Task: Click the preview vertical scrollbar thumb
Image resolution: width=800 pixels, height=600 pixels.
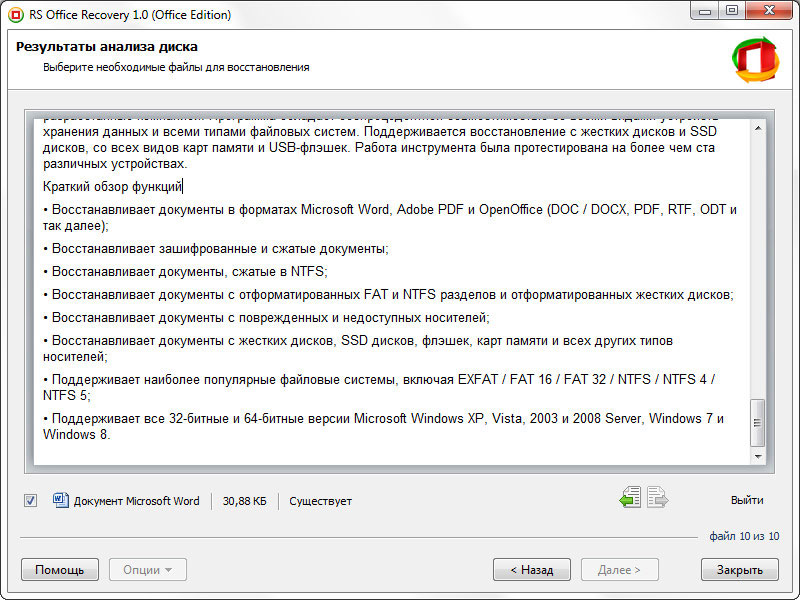Action: pos(758,422)
